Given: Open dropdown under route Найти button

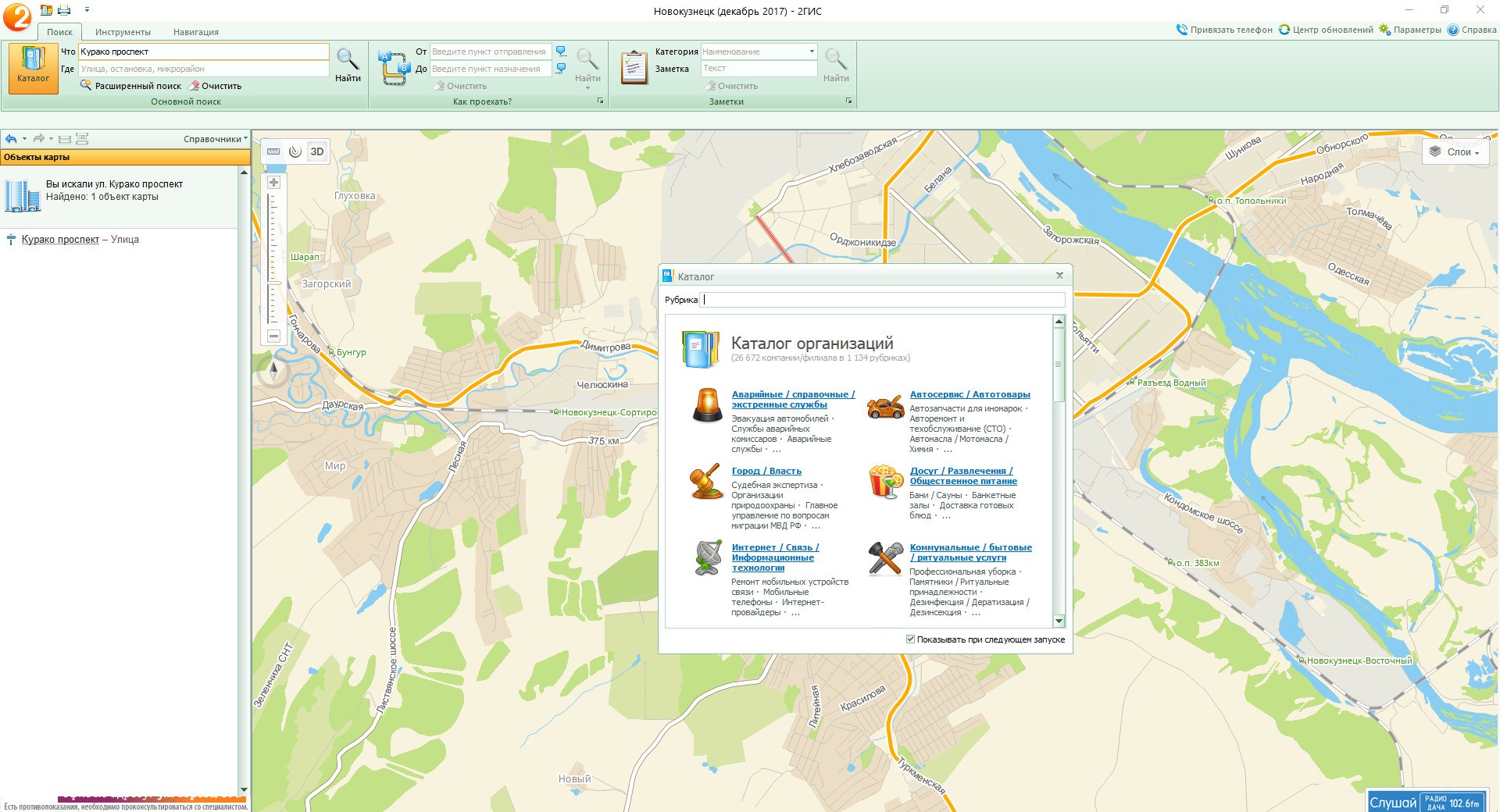Looking at the screenshot, I should 587,87.
